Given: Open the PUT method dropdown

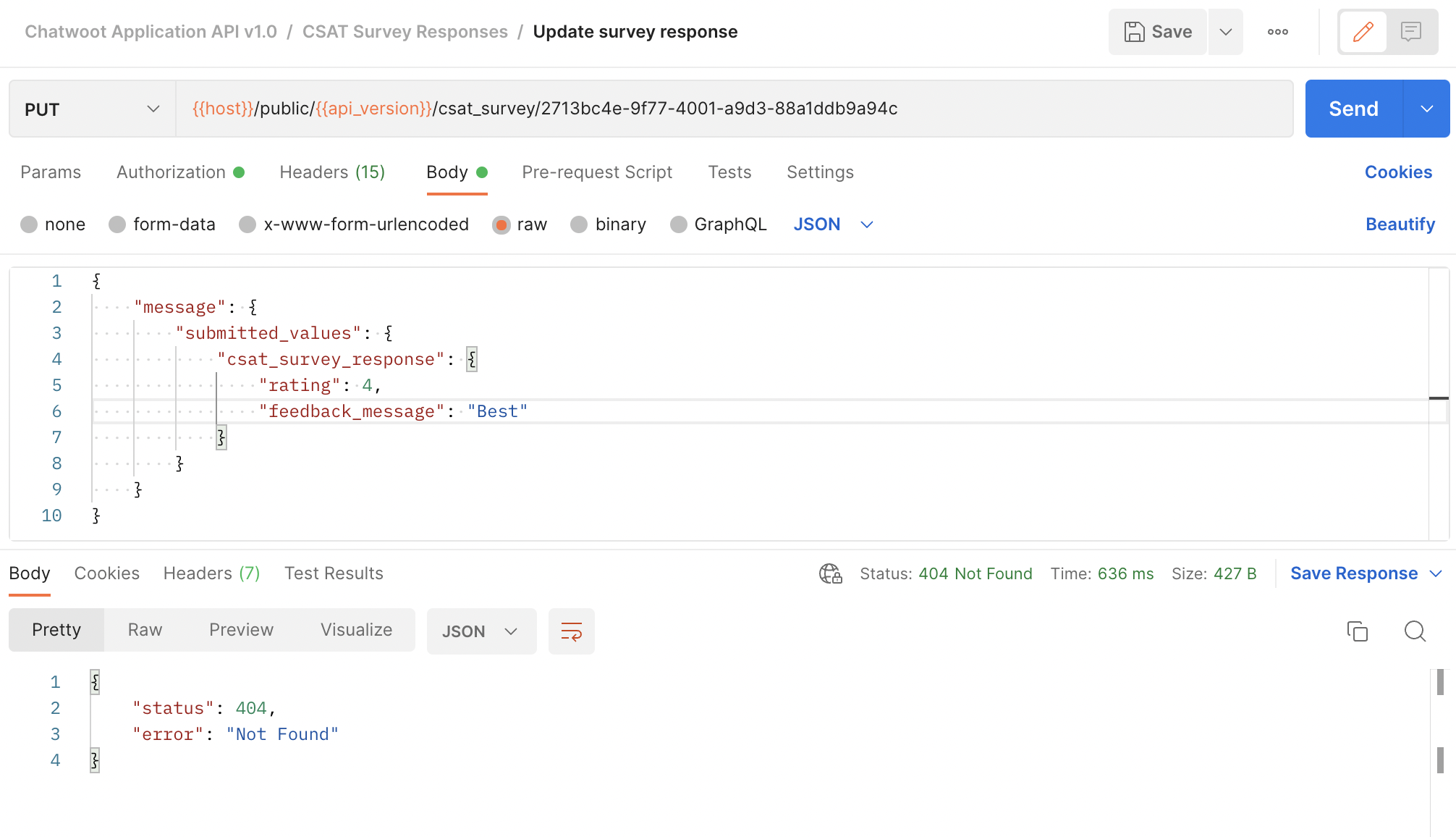Looking at the screenshot, I should (153, 109).
